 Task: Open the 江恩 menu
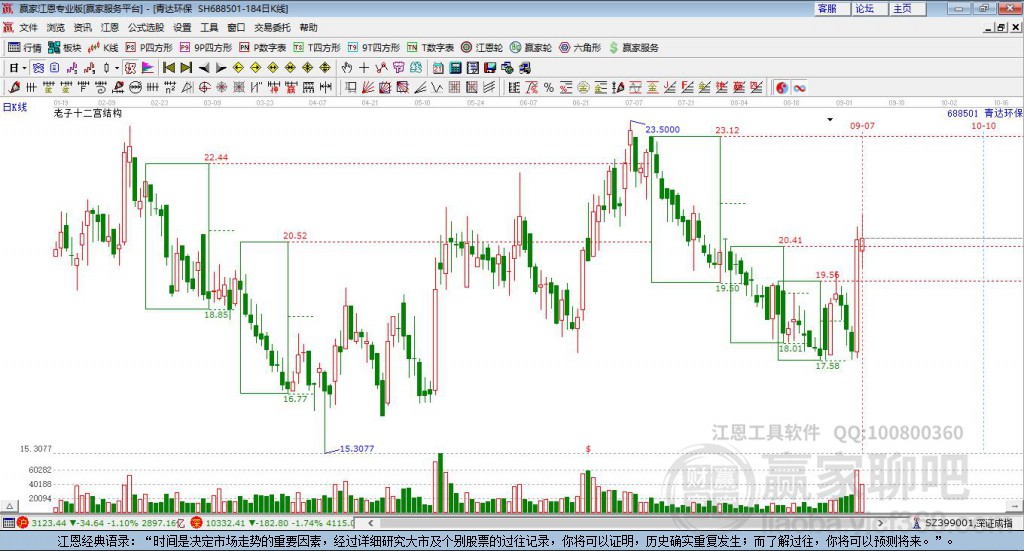(110, 27)
